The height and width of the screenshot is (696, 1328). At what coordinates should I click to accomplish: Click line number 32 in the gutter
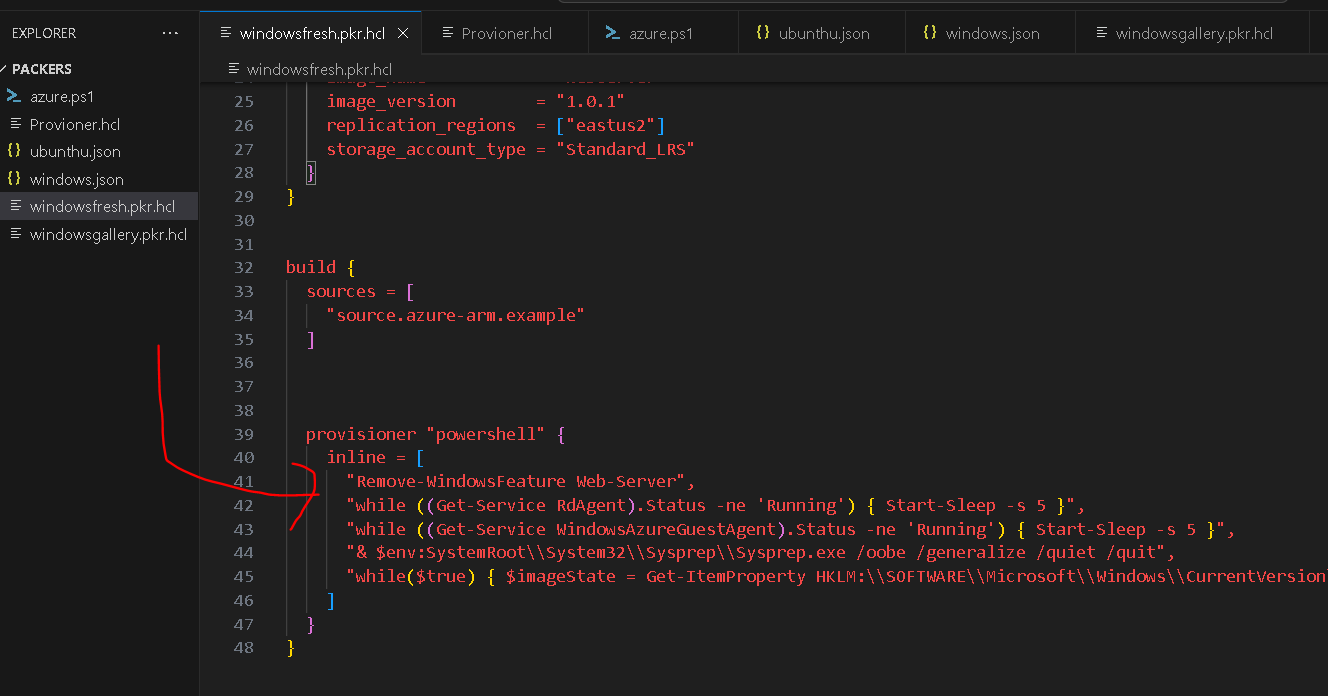click(x=244, y=268)
